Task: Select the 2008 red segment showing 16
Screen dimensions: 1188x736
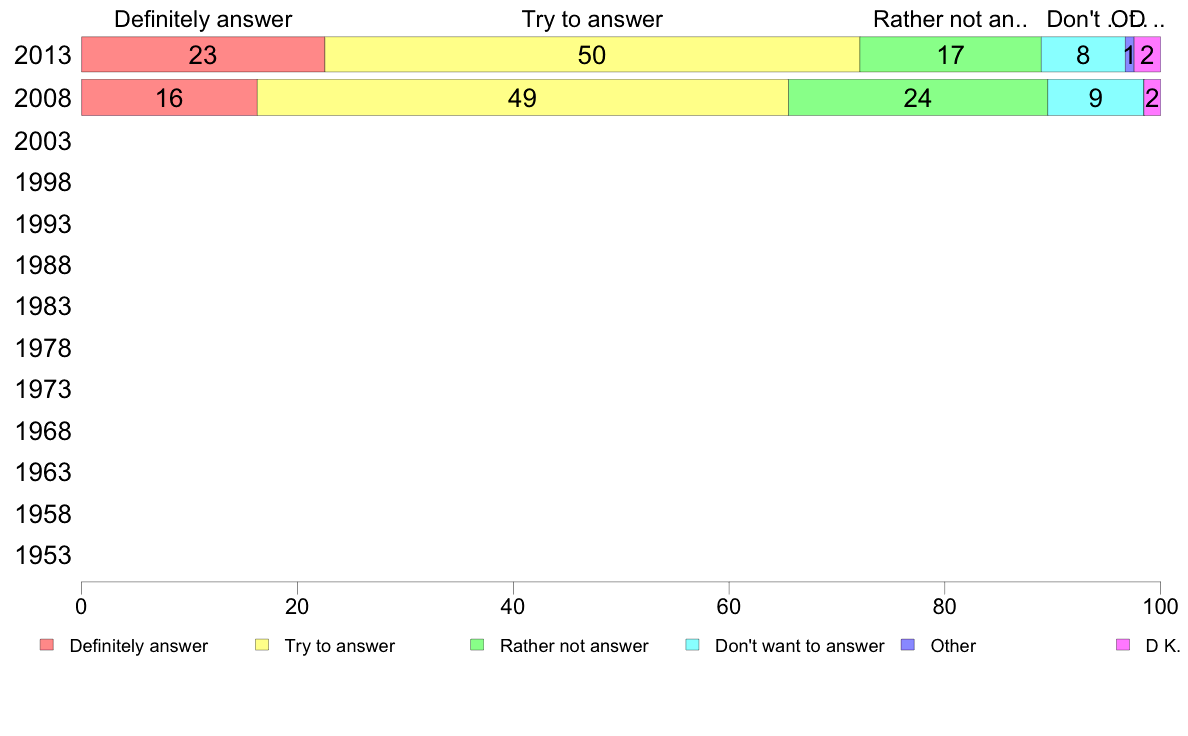Action: (x=170, y=98)
